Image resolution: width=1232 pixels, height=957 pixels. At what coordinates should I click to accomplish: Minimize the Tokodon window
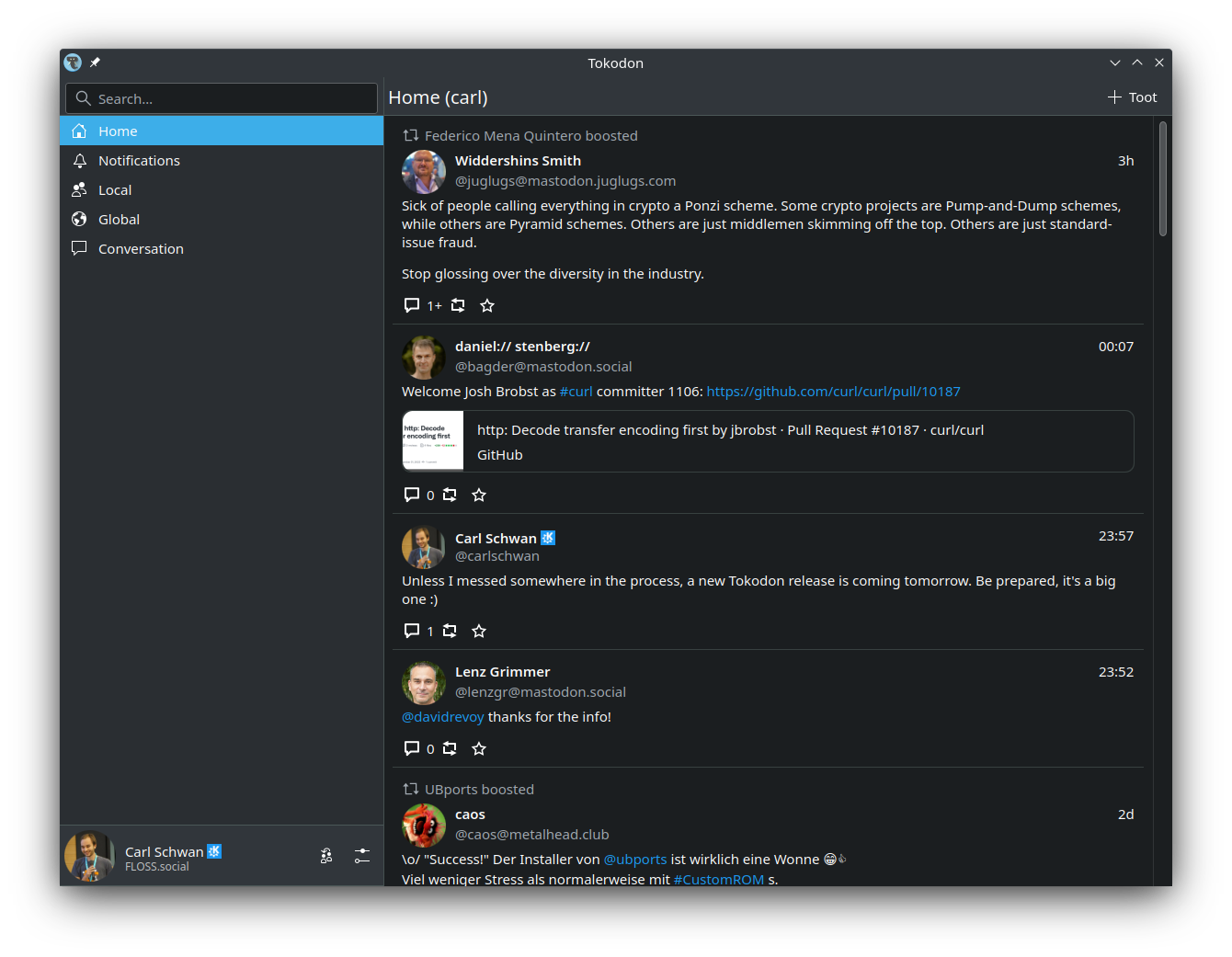1115,63
